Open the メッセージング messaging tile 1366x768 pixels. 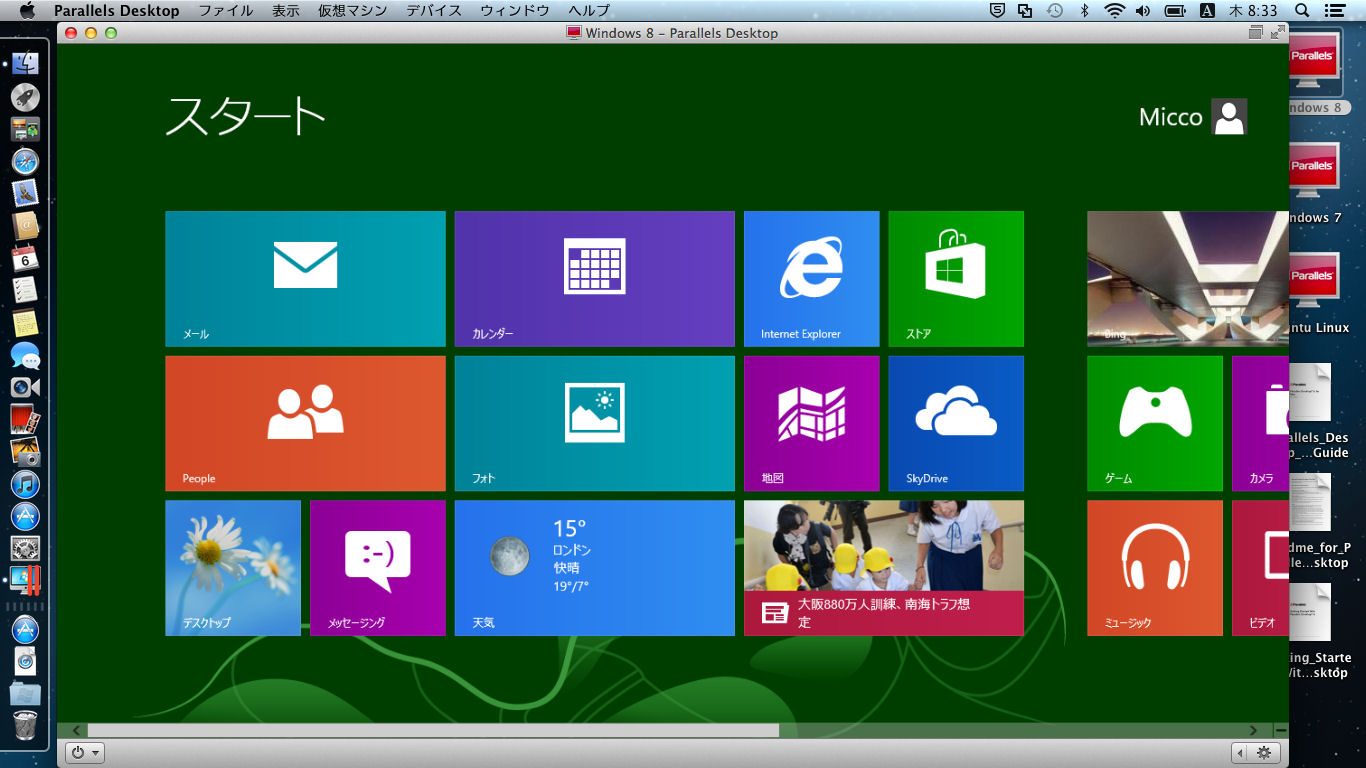[x=377, y=568]
